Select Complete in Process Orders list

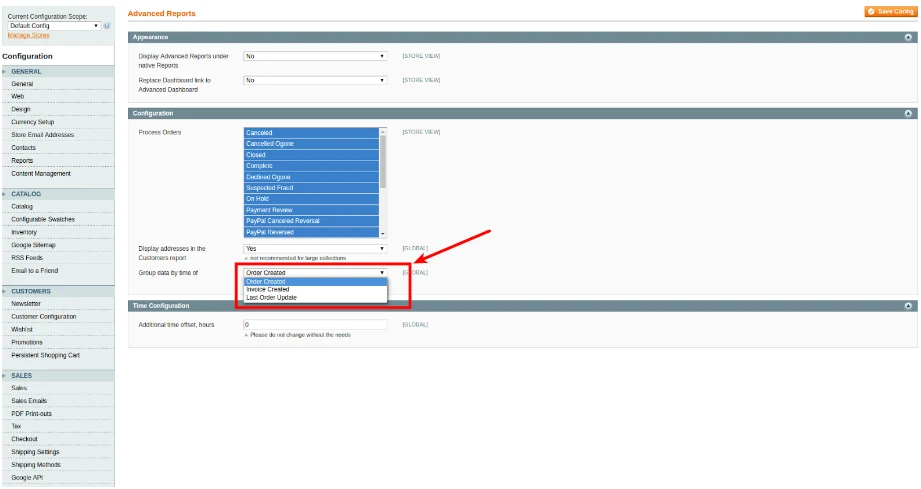pyautogui.click(x=311, y=166)
